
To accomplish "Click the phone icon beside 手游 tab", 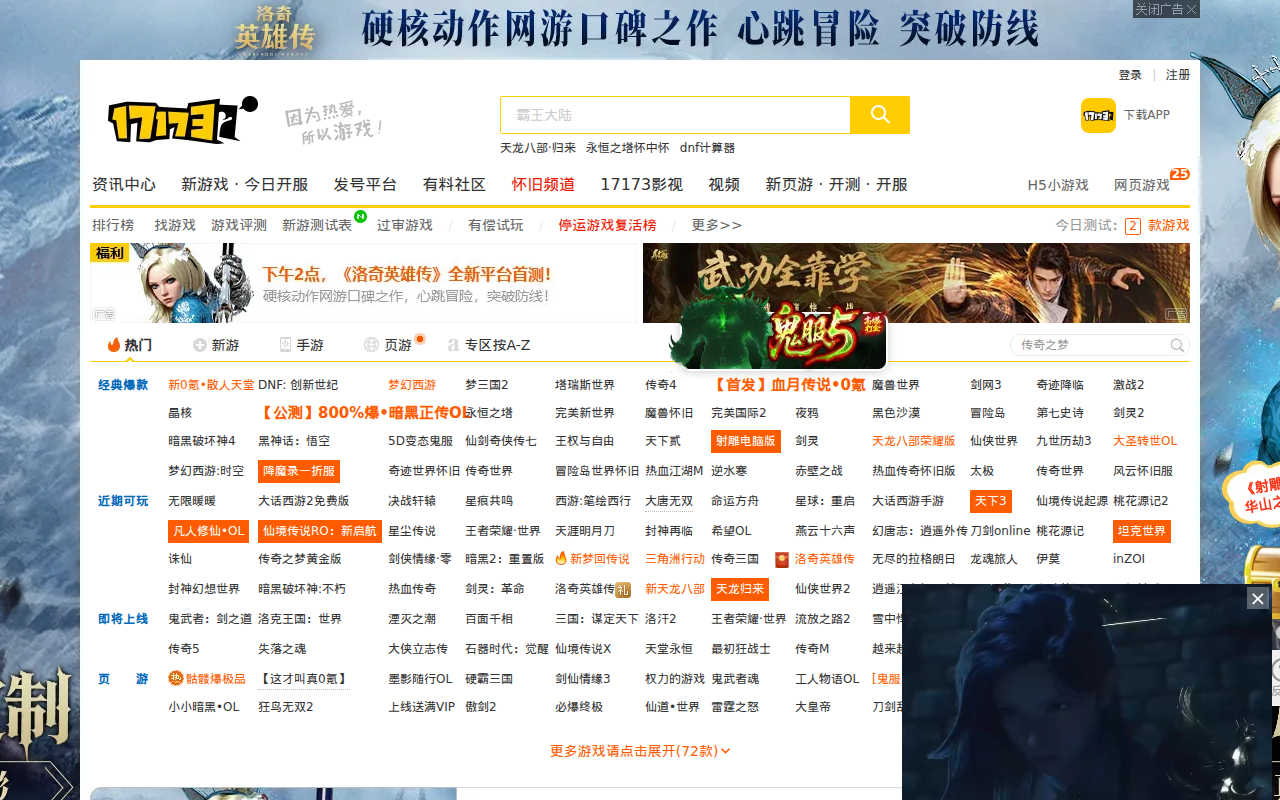I will click(x=285, y=345).
